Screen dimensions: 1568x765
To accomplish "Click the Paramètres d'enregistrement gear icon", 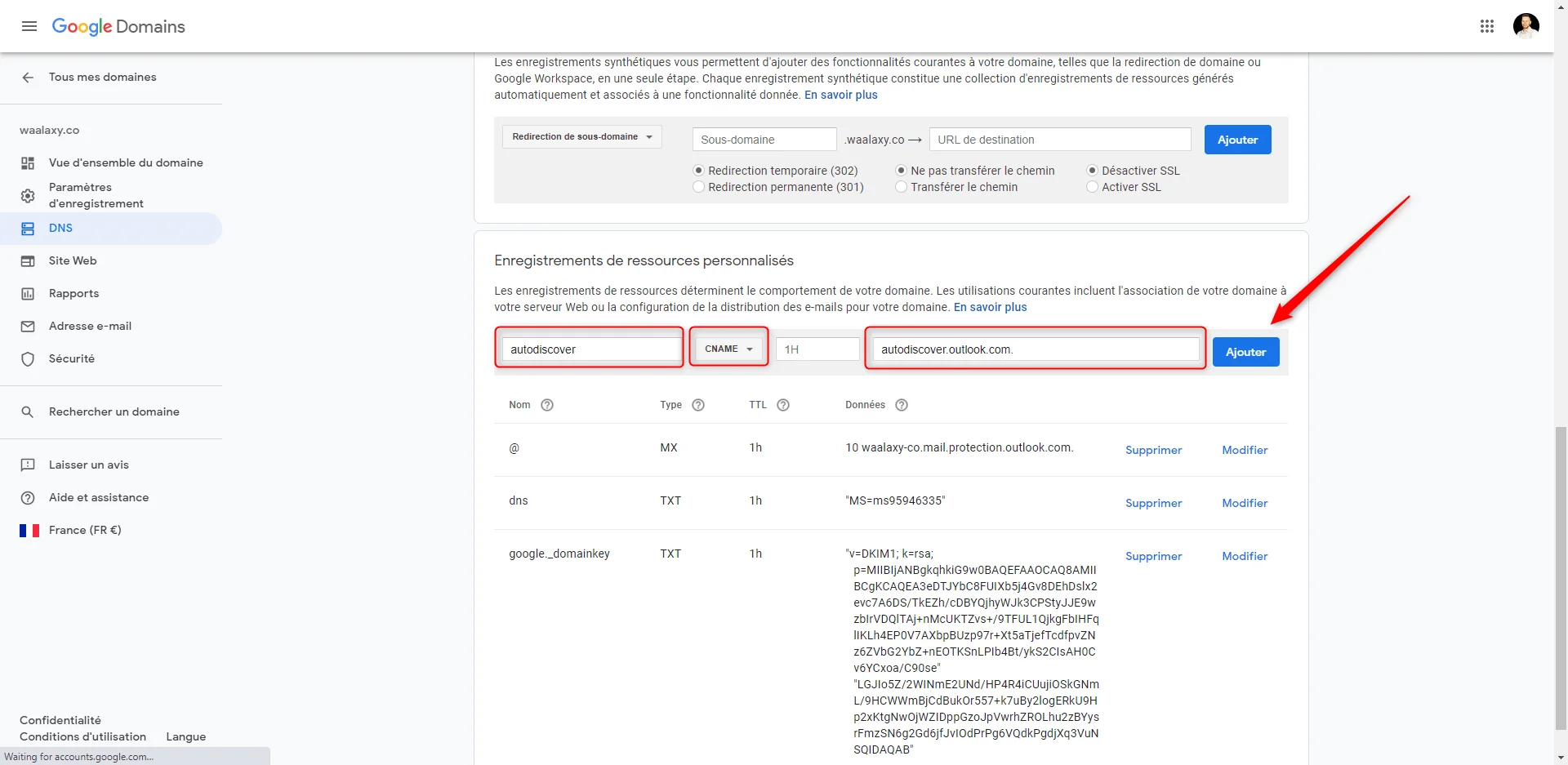I will [x=28, y=196].
